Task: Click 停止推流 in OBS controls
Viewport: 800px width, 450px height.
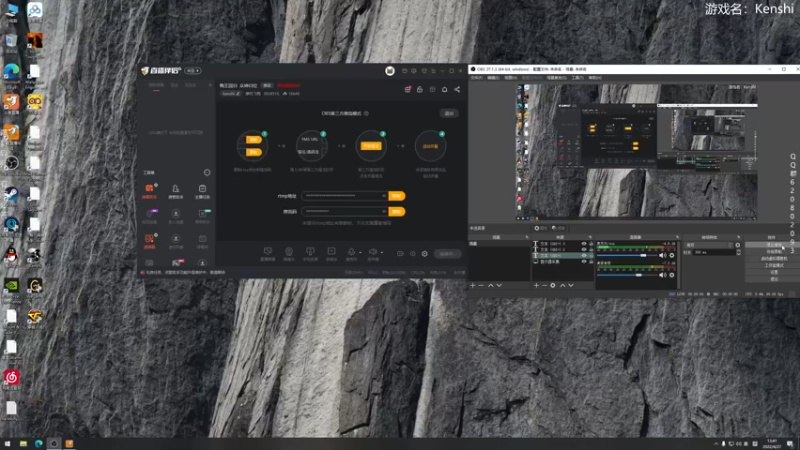Action: coord(773,245)
